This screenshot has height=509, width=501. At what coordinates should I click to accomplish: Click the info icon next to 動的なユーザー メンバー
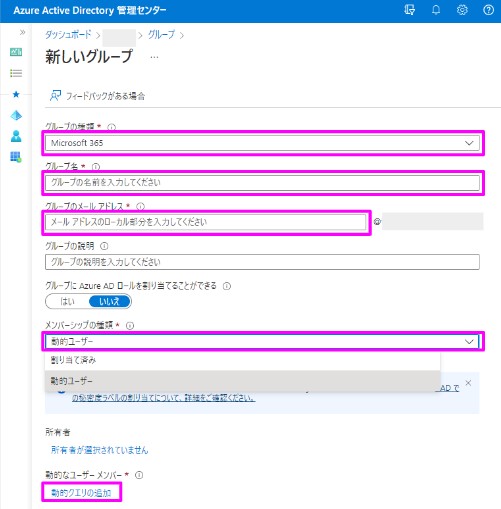[x=139, y=475]
